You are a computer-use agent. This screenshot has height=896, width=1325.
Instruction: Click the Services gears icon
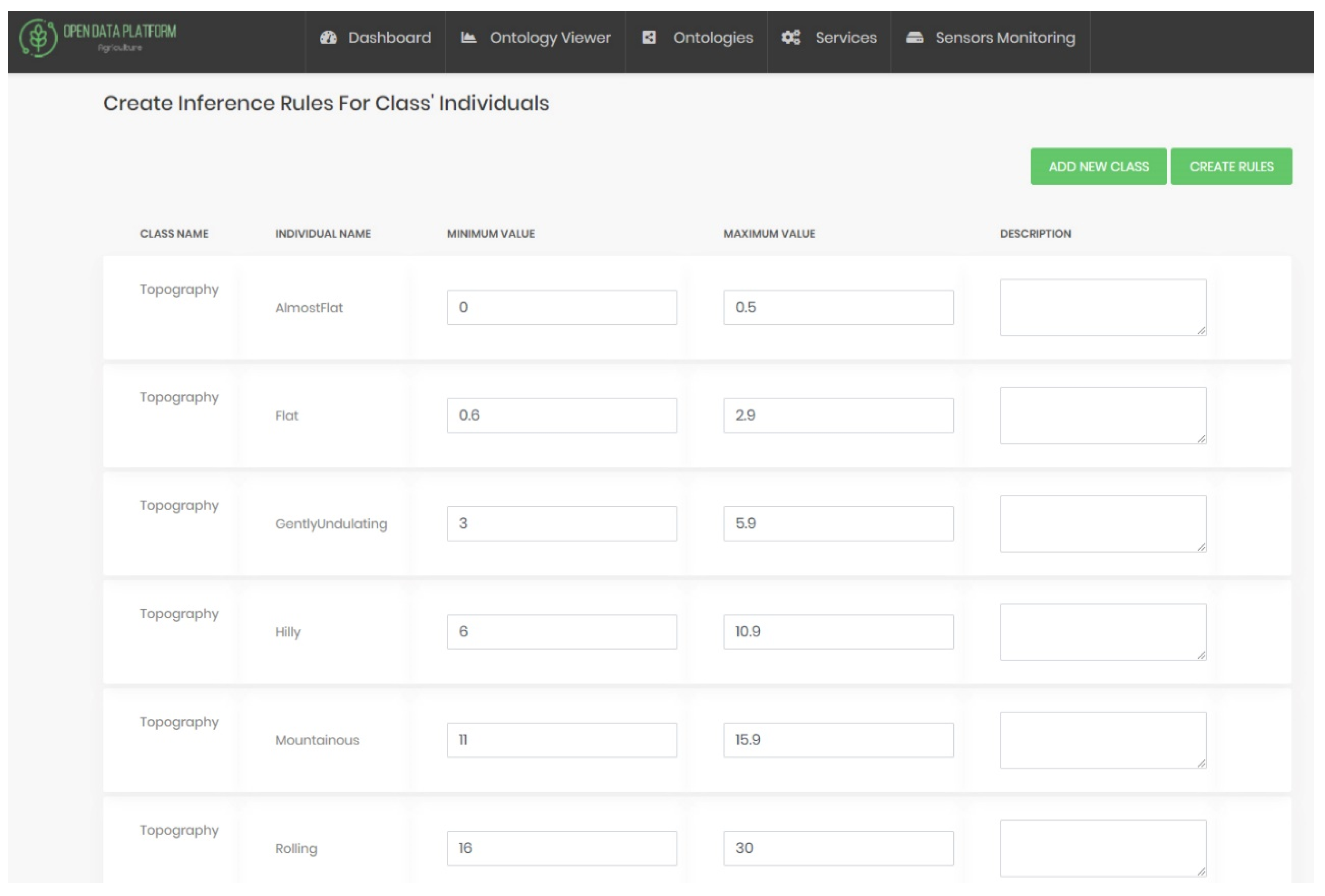tap(791, 38)
